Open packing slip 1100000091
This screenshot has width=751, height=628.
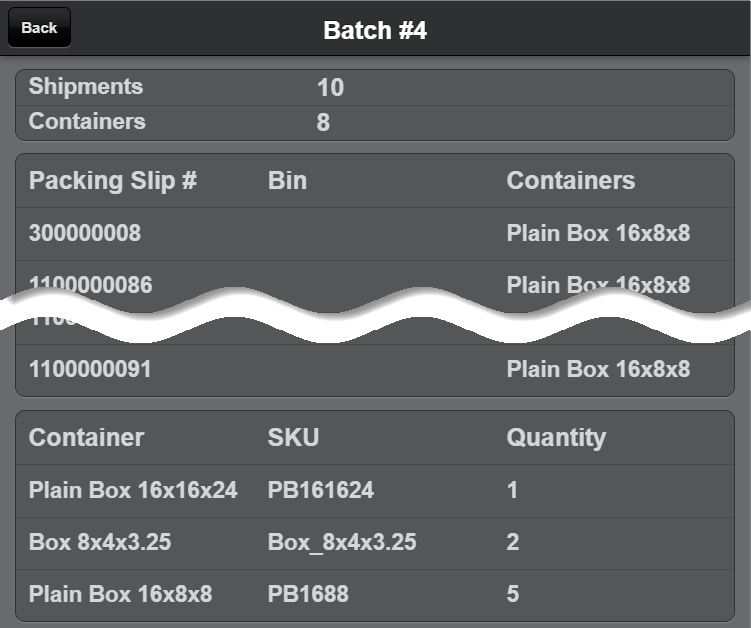[x=90, y=369]
